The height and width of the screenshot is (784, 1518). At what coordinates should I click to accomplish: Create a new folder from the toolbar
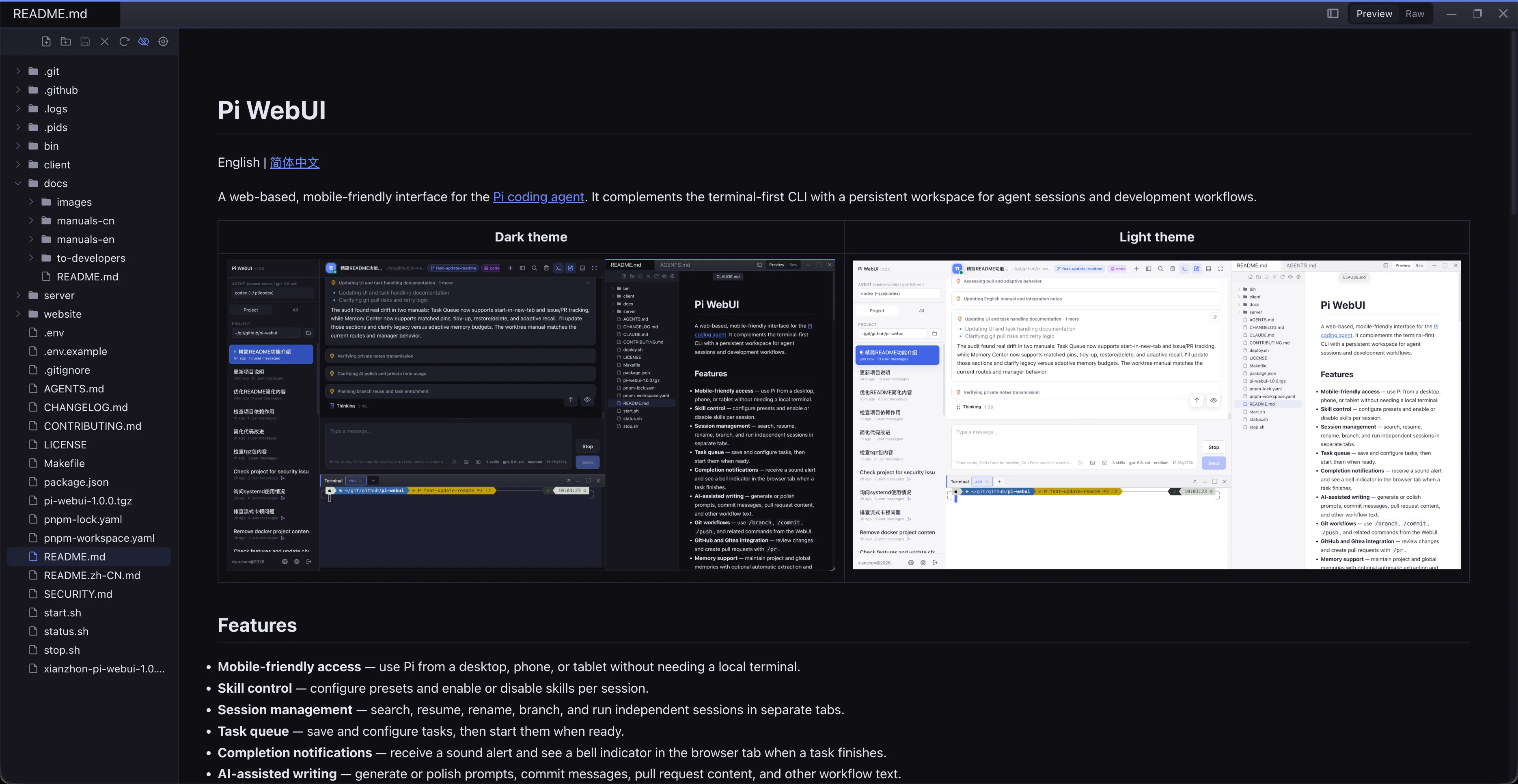pos(65,41)
